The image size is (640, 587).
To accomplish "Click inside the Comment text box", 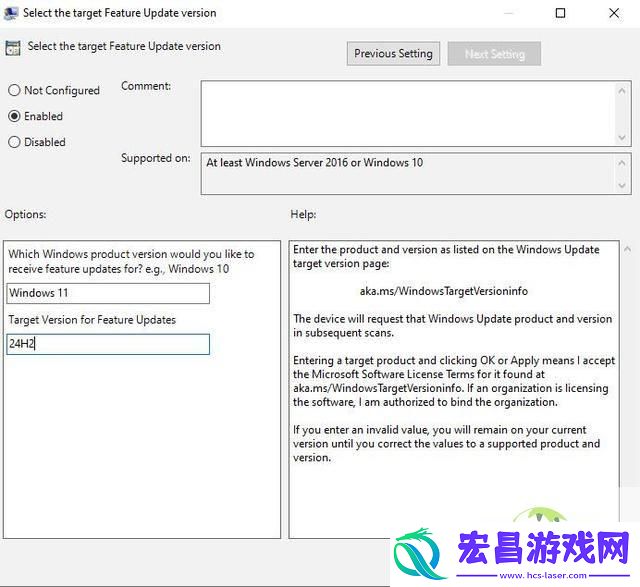I will tap(408, 113).
